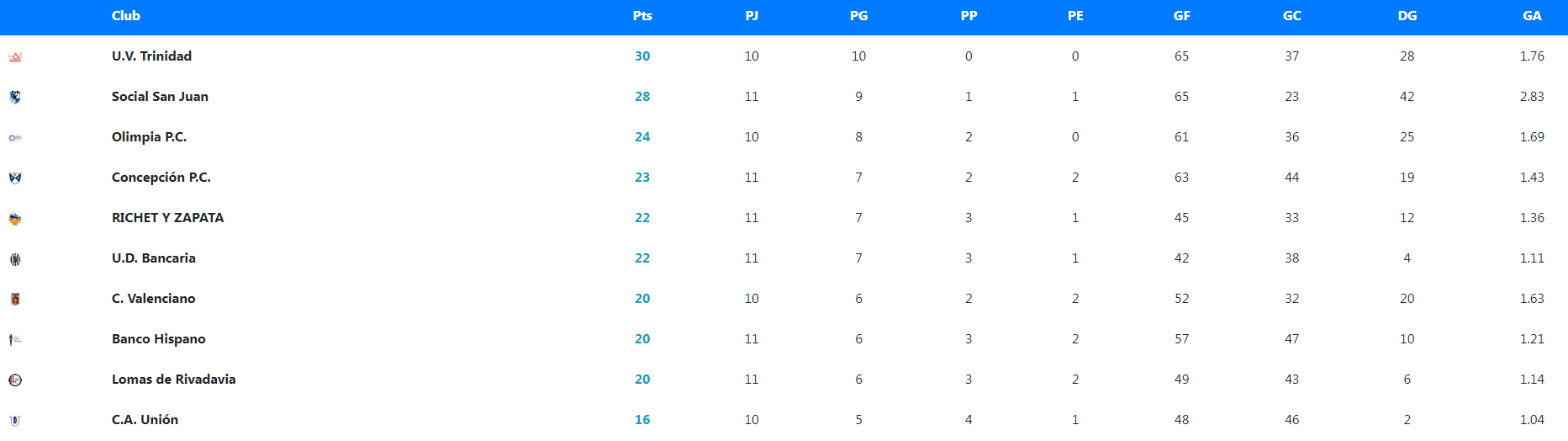Click the Club column header
This screenshot has height=441, width=1568.
pos(126,16)
